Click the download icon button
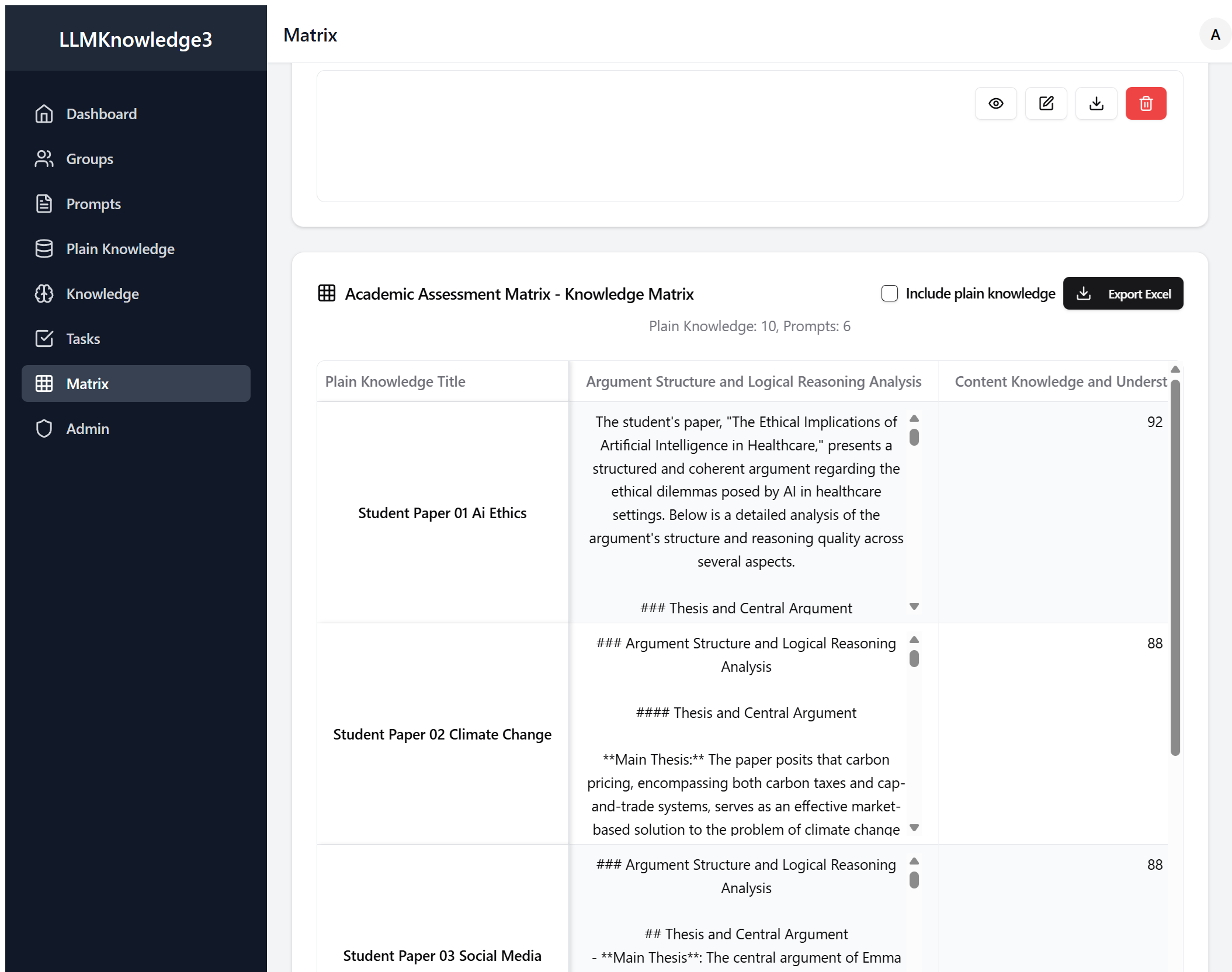The height and width of the screenshot is (972, 1232). click(1096, 103)
